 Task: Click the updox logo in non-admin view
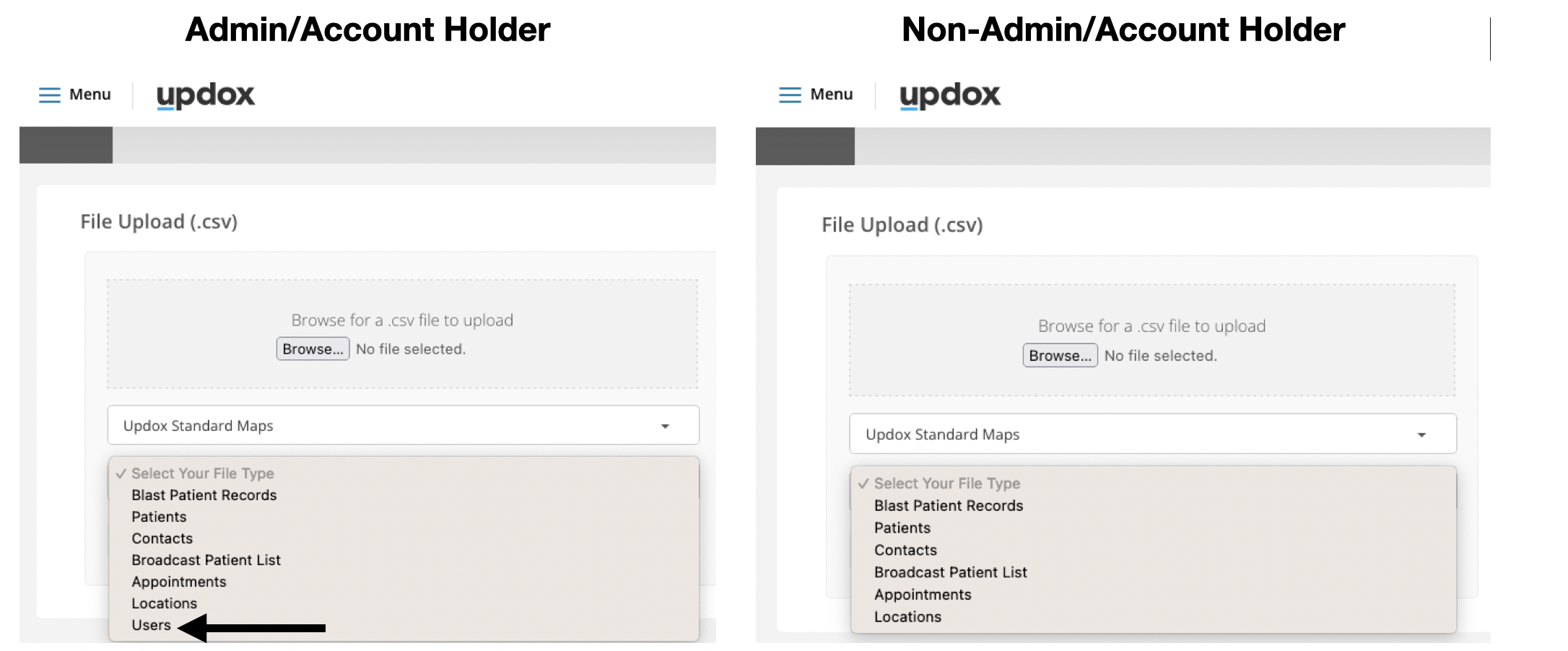pyautogui.click(x=950, y=95)
